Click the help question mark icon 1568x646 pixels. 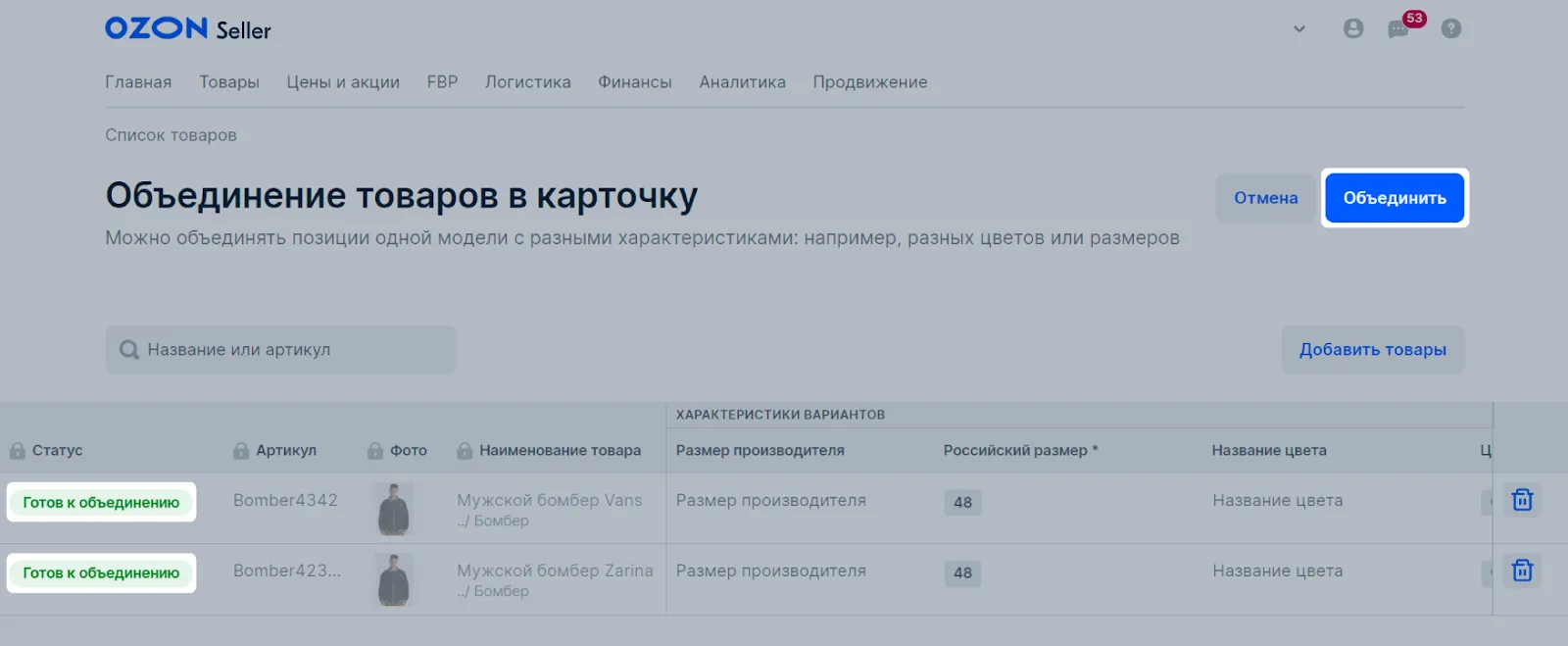click(1451, 28)
